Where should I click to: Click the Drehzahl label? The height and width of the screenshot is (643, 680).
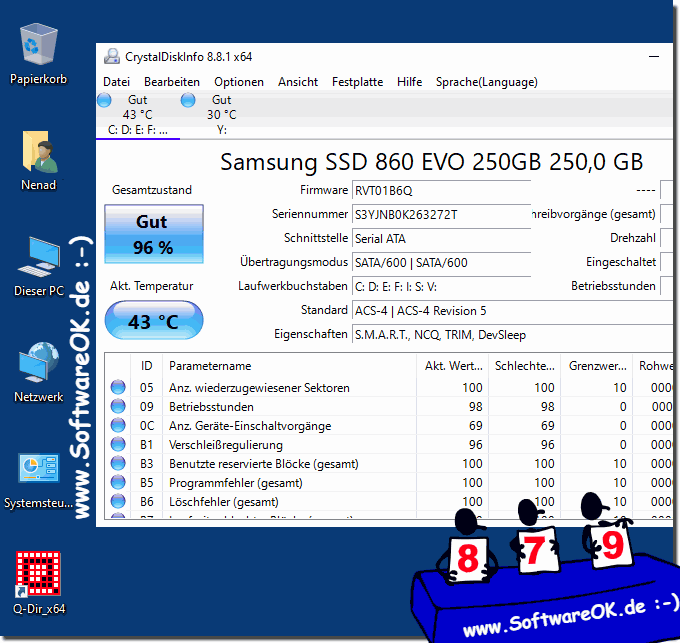point(633,238)
